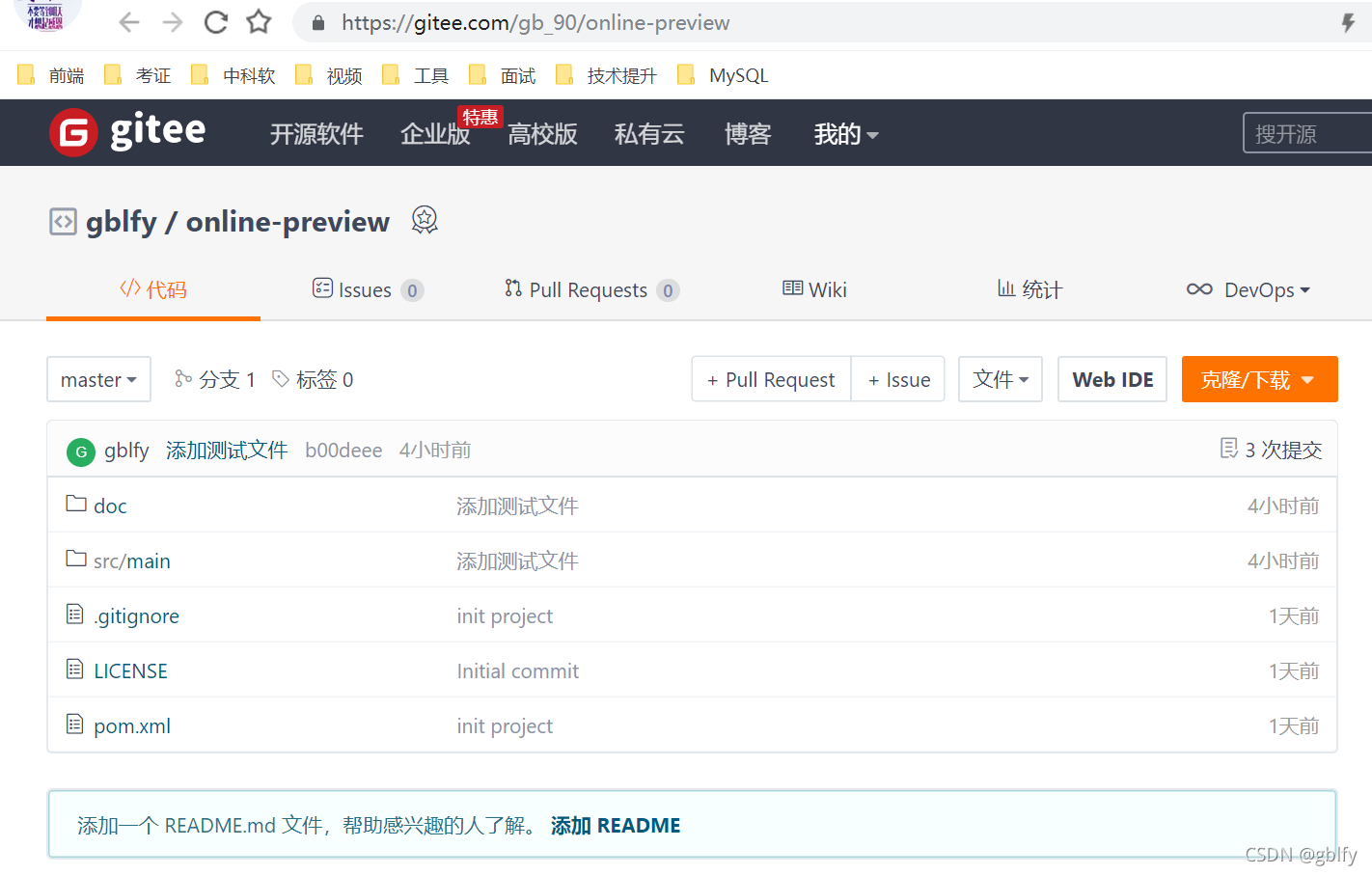Open .gitignore file name link

coord(136,616)
